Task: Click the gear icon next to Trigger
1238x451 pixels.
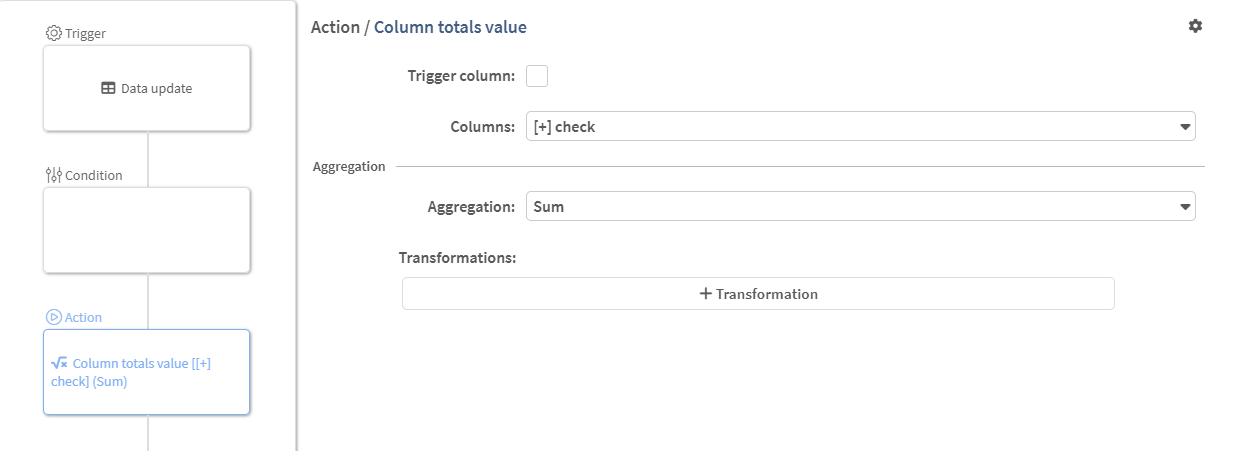Action: 54,33
